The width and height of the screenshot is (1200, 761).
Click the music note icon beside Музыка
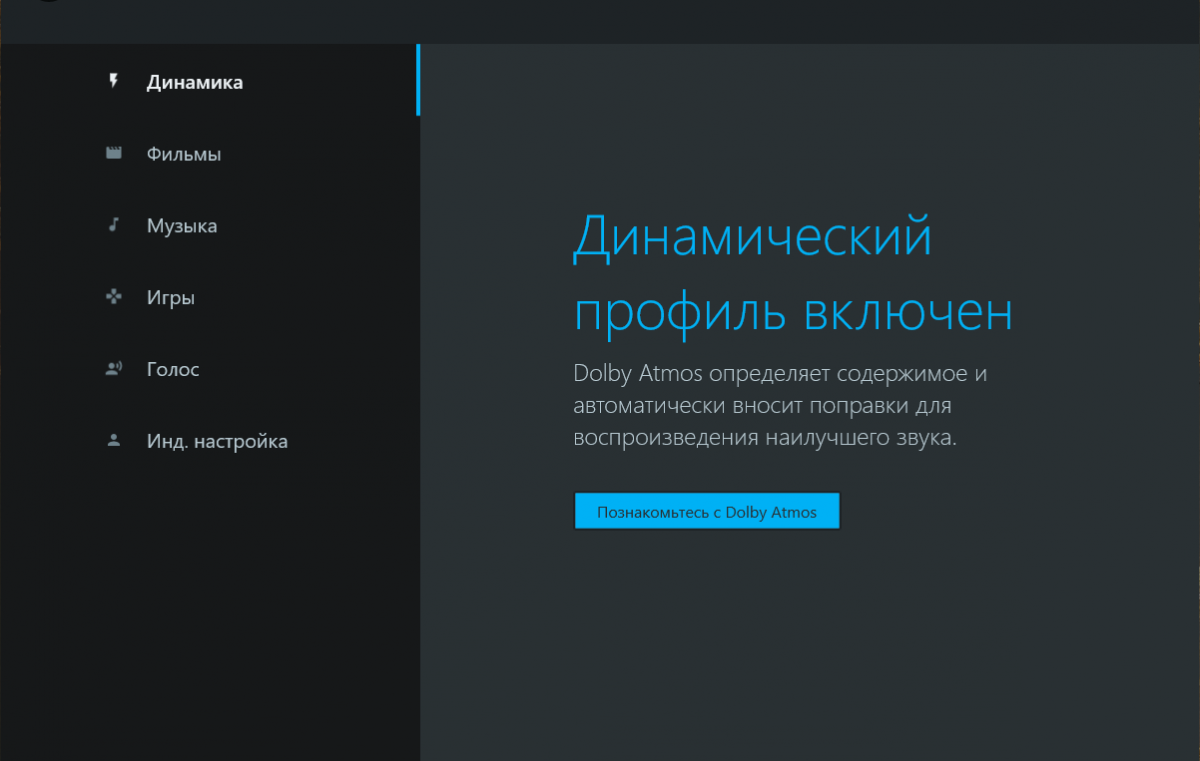(x=113, y=224)
